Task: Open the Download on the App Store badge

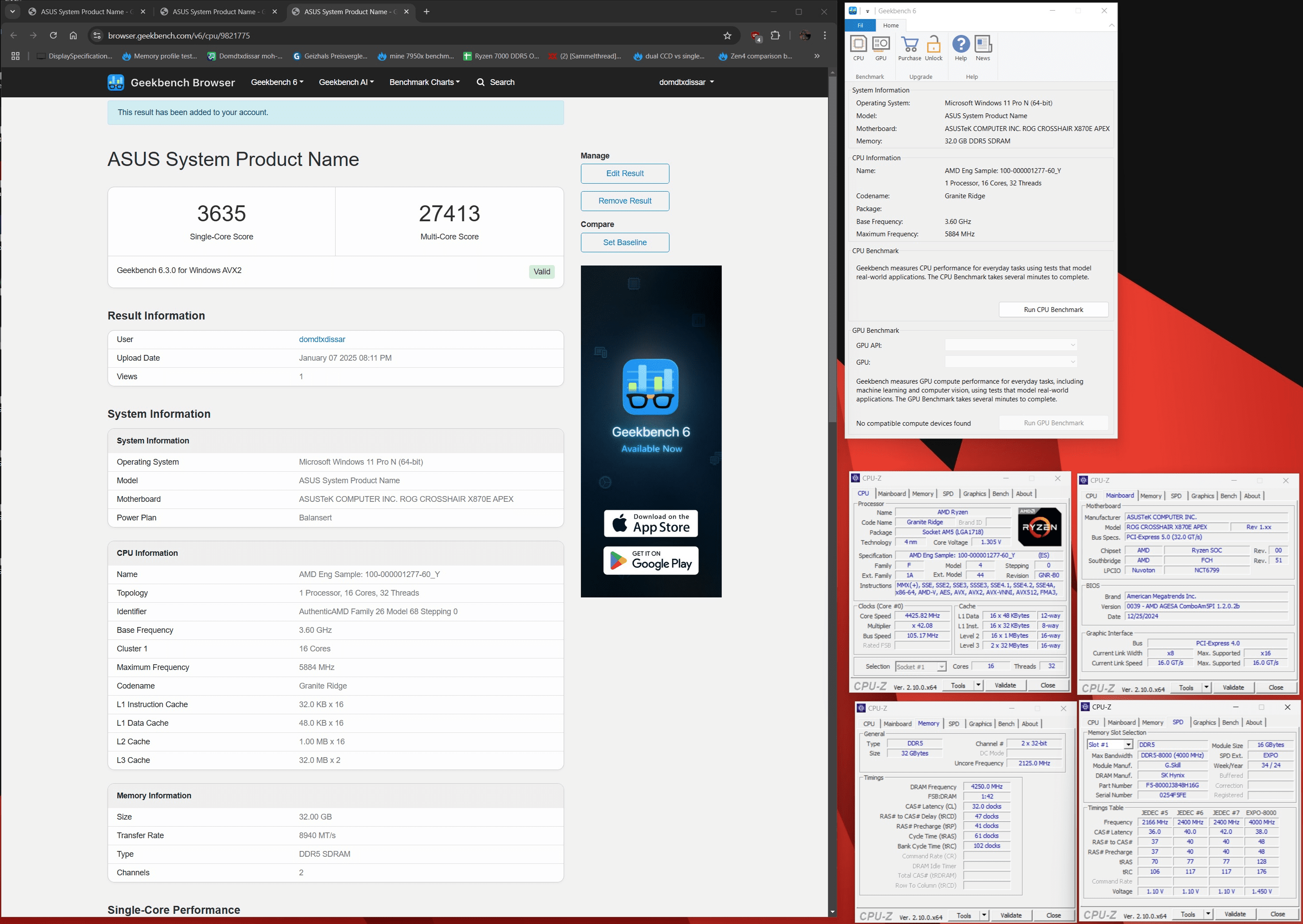Action: coord(651,523)
